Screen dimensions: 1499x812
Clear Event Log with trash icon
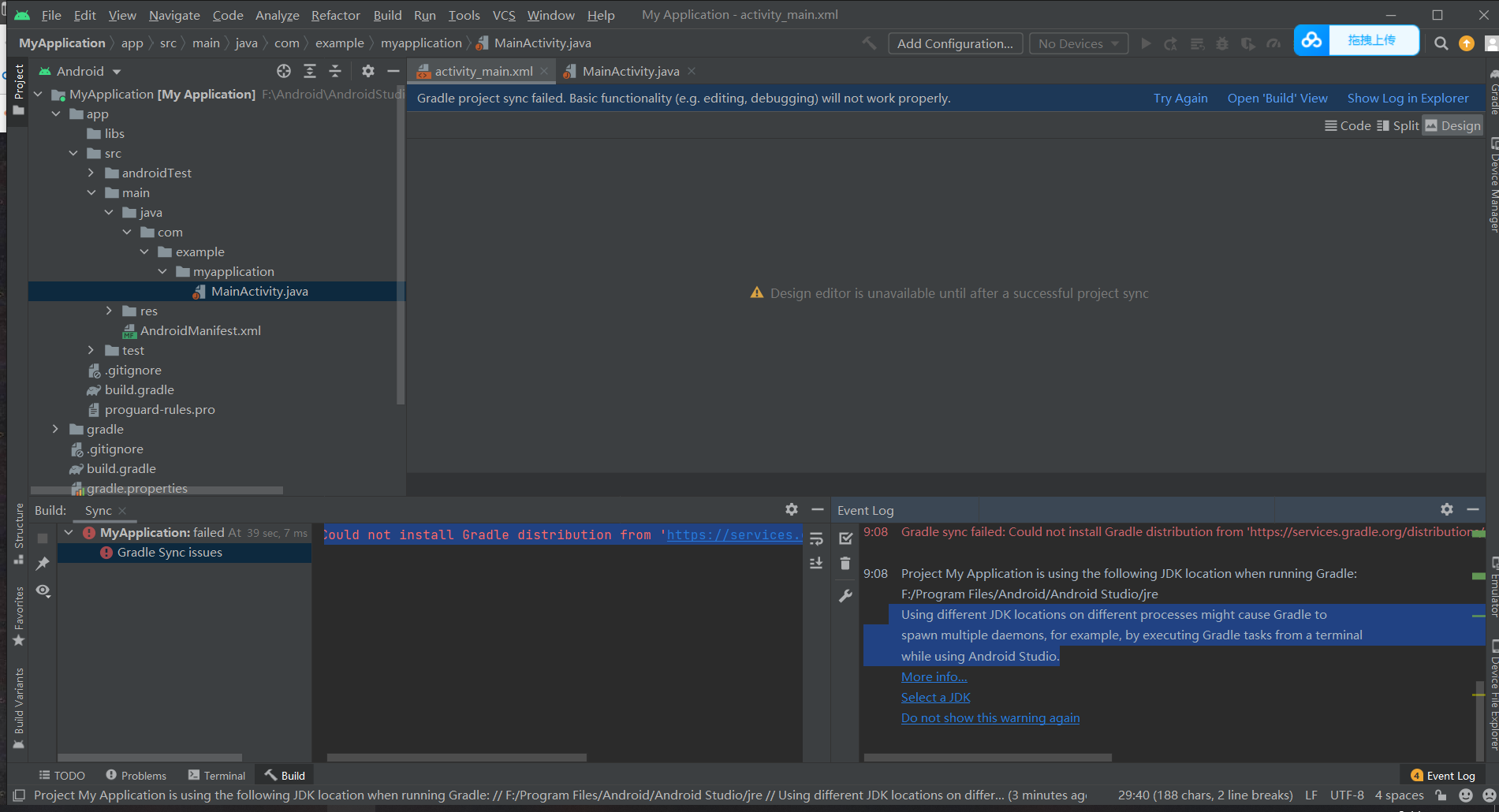tap(845, 563)
